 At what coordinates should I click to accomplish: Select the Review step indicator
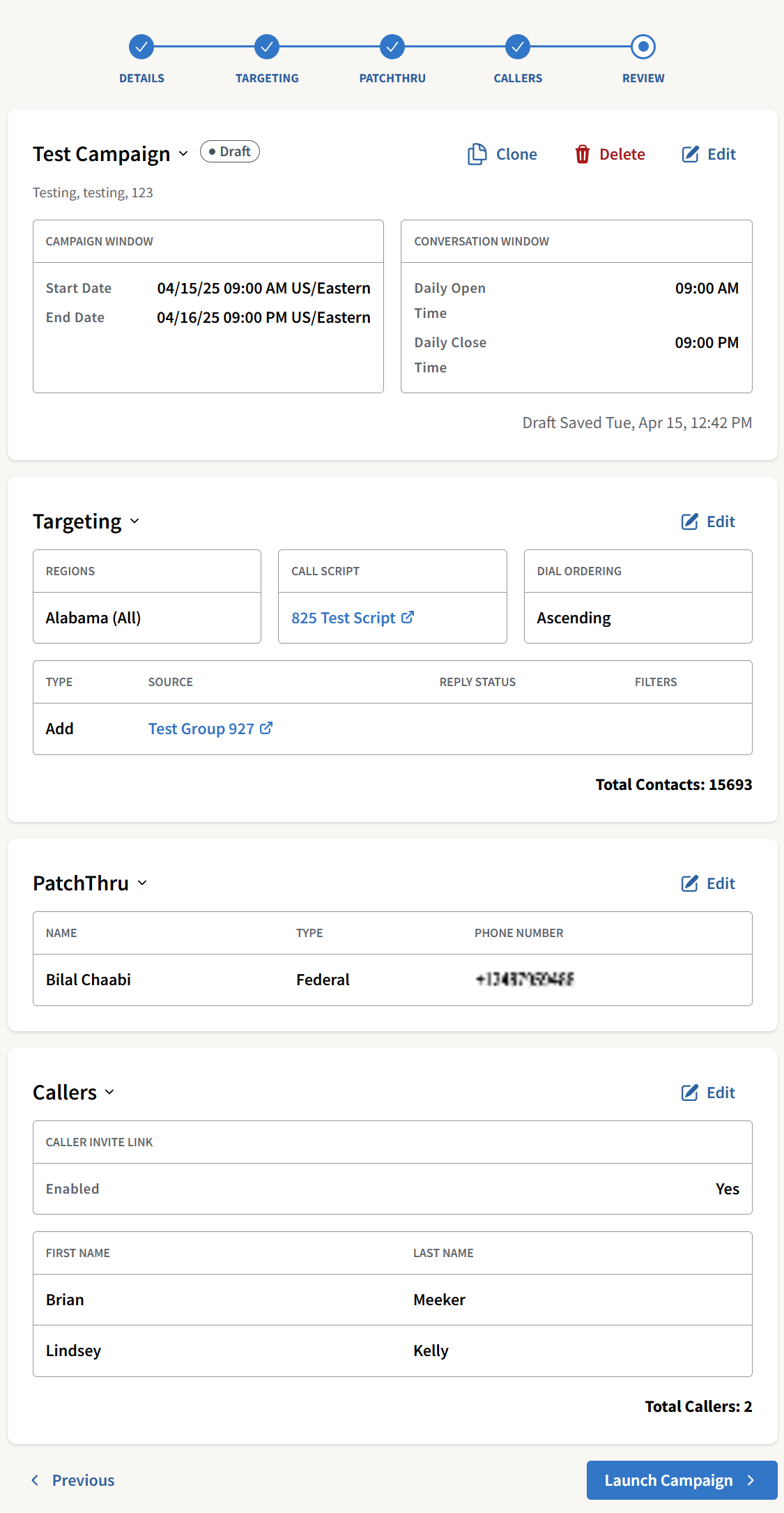643,47
